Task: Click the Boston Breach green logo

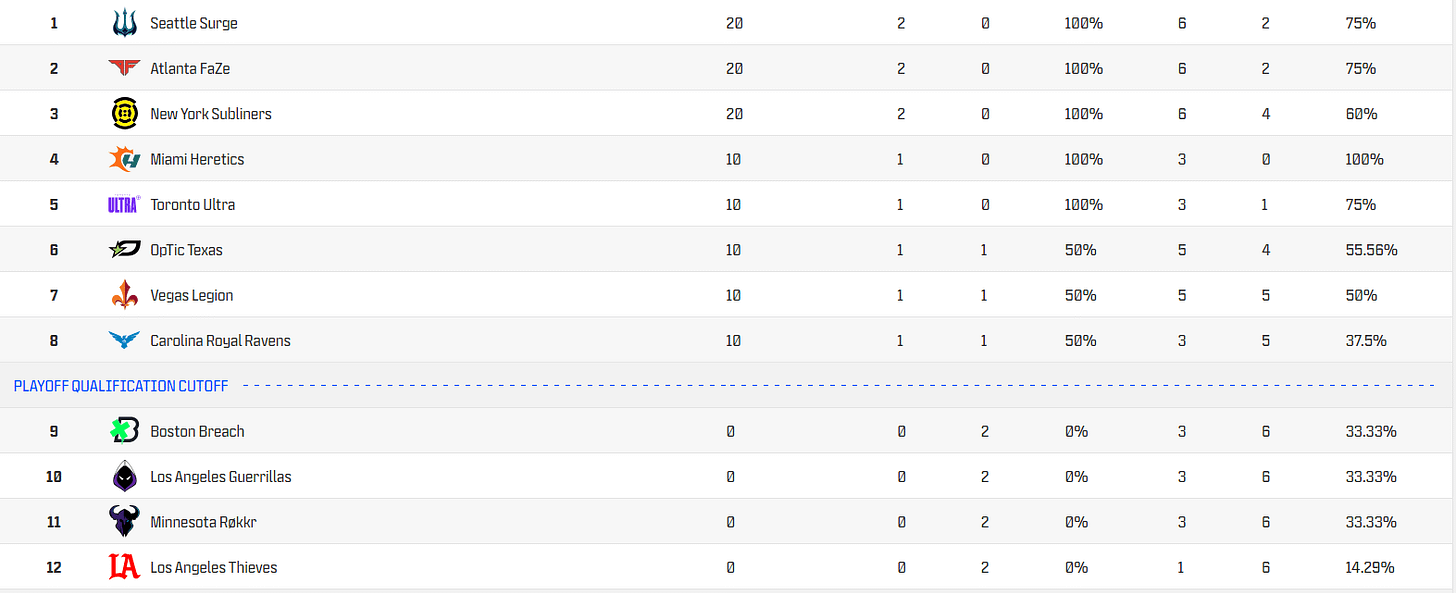Action: (x=124, y=431)
